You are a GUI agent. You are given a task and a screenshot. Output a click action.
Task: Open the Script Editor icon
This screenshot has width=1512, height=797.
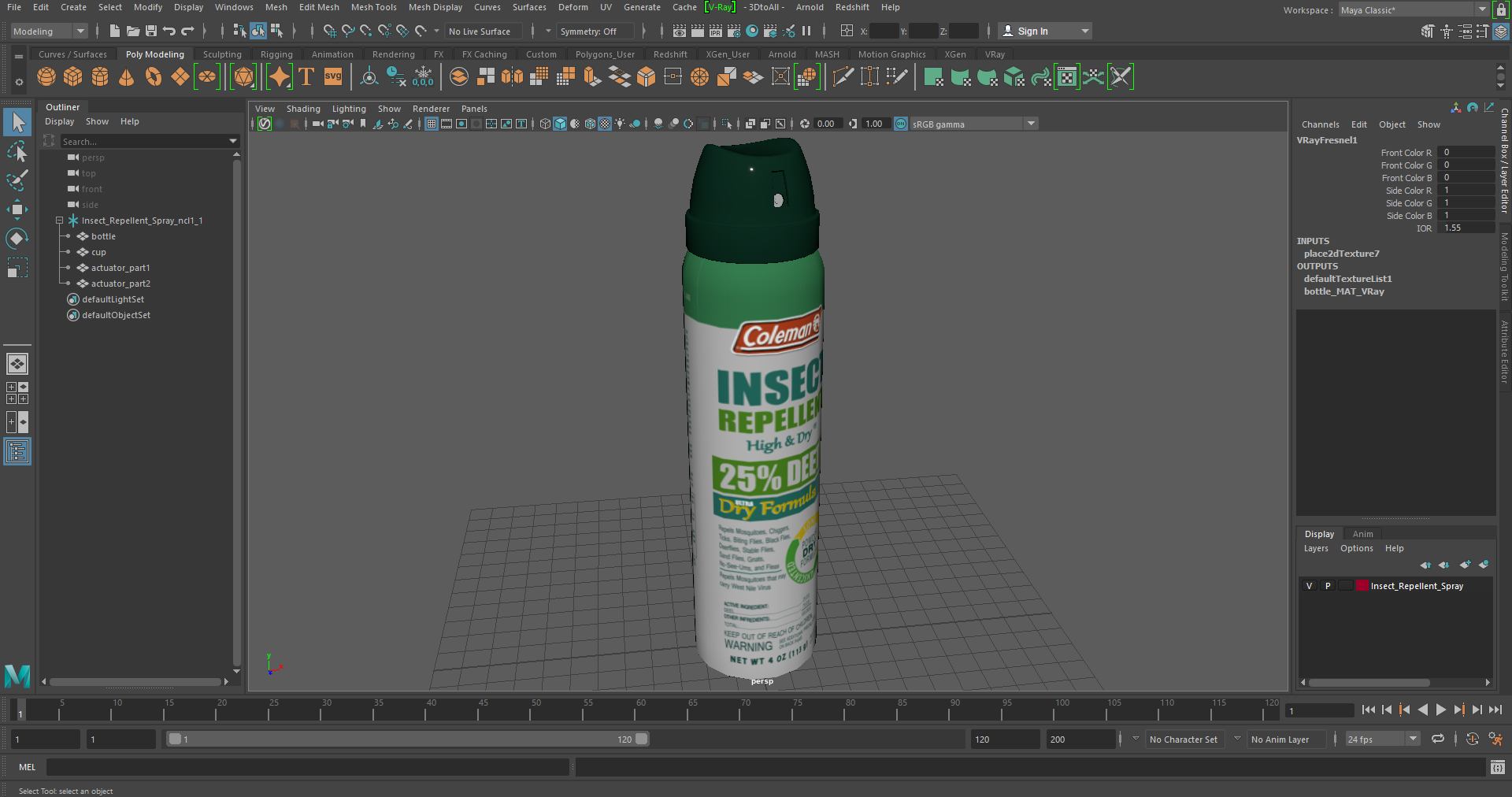click(1498, 767)
